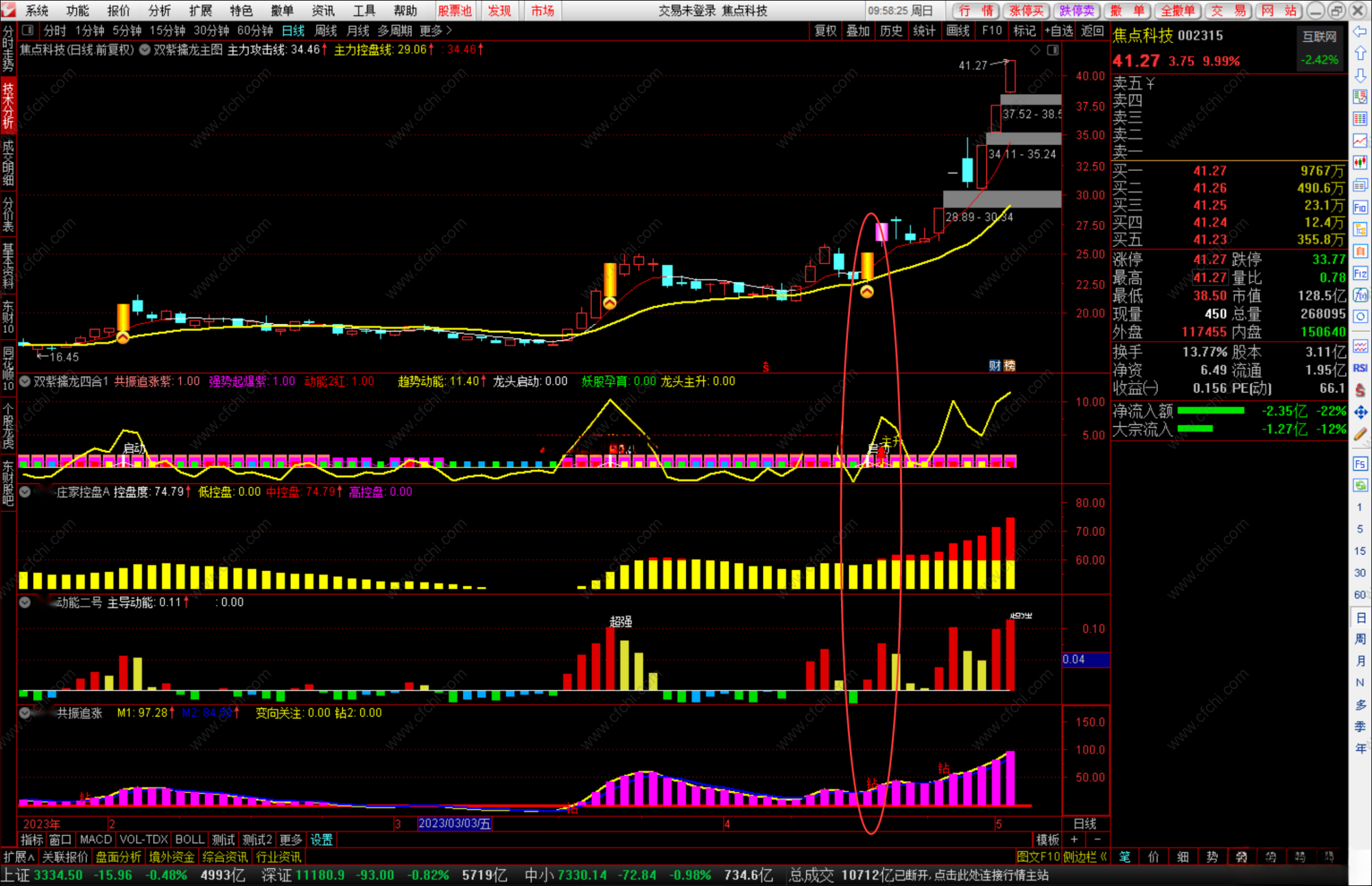This screenshot has height=886, width=1372.
Task: Expand the 更多 period options chevron
Action: (449, 30)
